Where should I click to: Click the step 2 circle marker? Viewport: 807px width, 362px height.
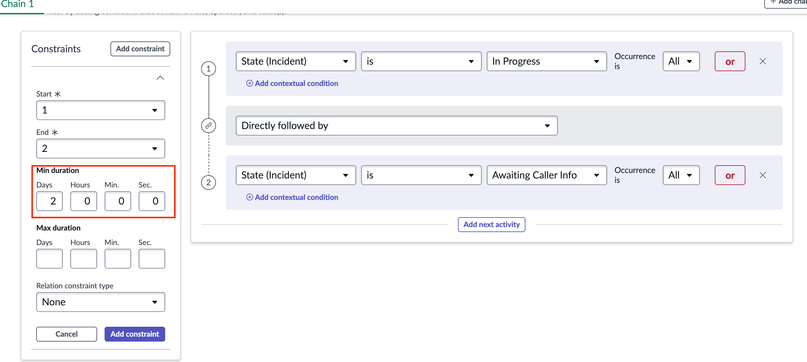click(x=208, y=183)
